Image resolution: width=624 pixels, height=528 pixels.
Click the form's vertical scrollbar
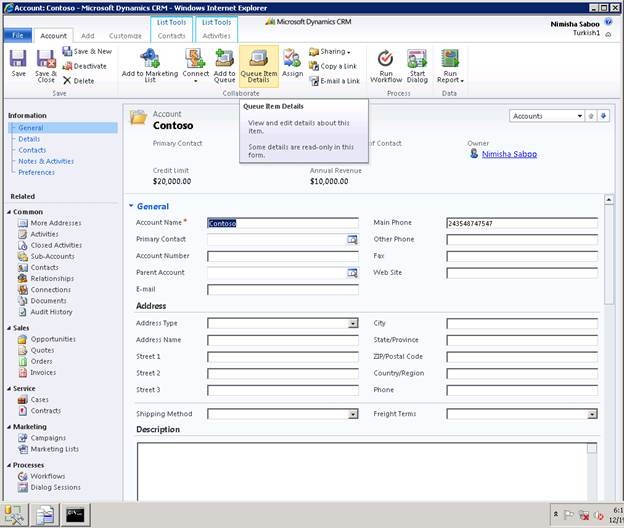[610, 300]
